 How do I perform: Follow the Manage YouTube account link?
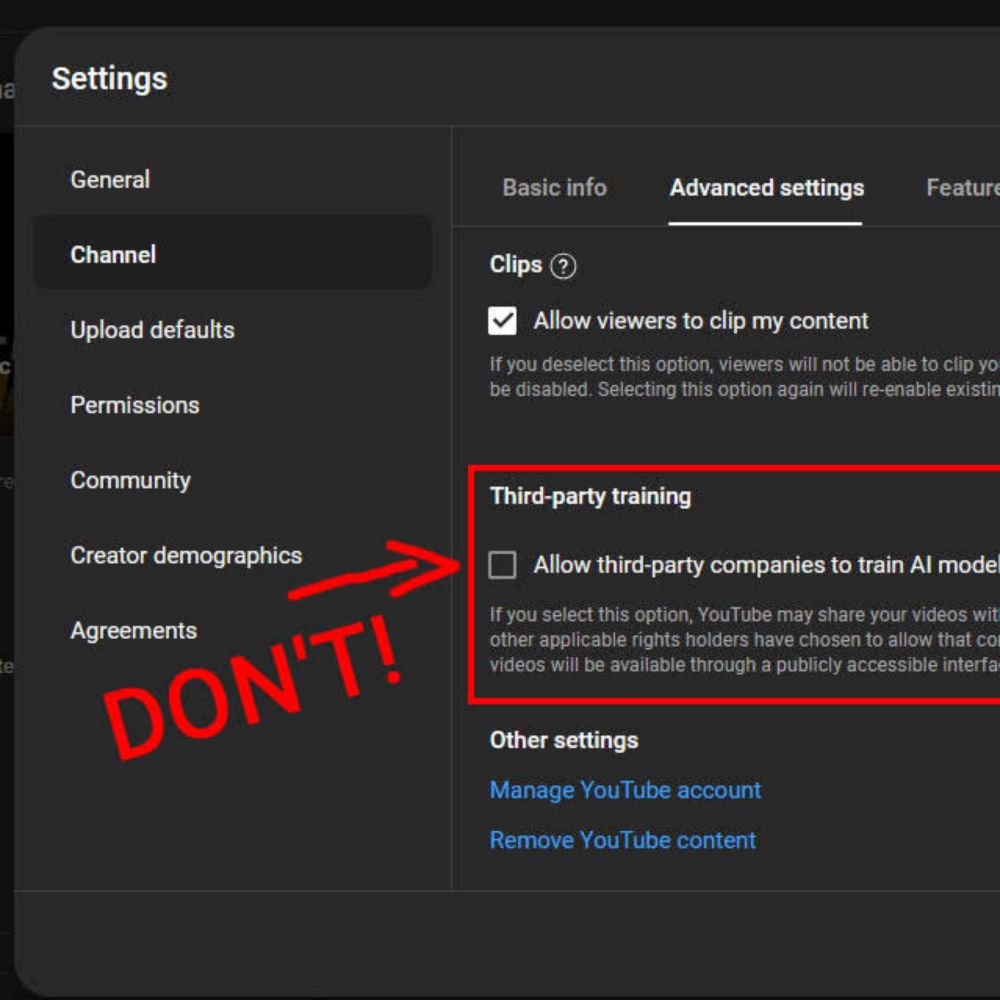point(625,790)
